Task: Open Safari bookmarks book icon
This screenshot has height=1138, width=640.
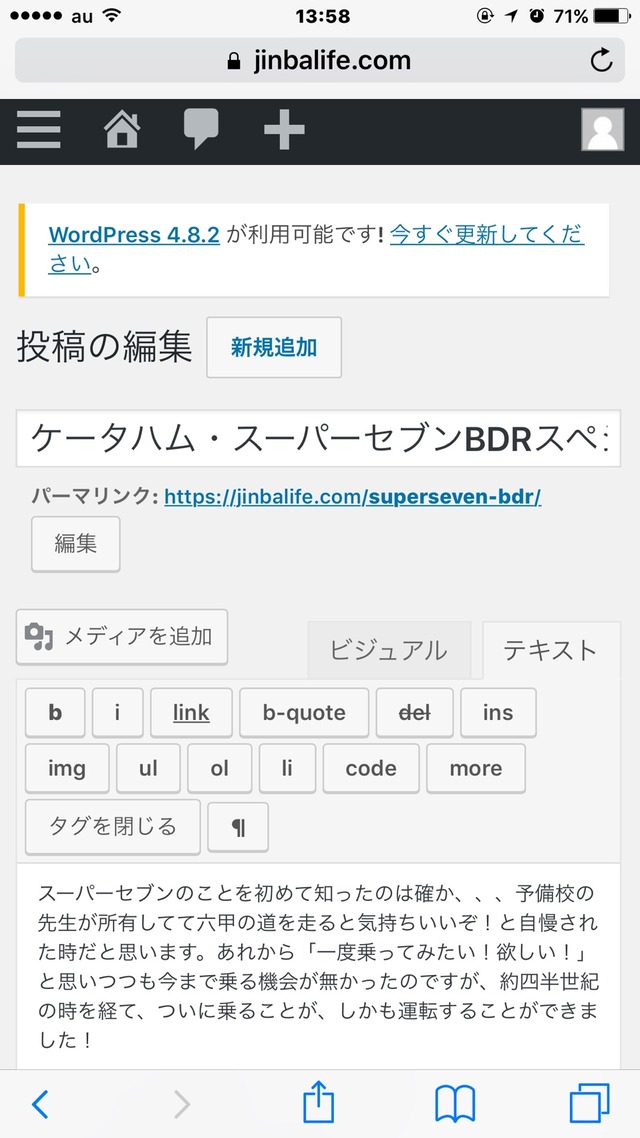Action: coord(455,1104)
